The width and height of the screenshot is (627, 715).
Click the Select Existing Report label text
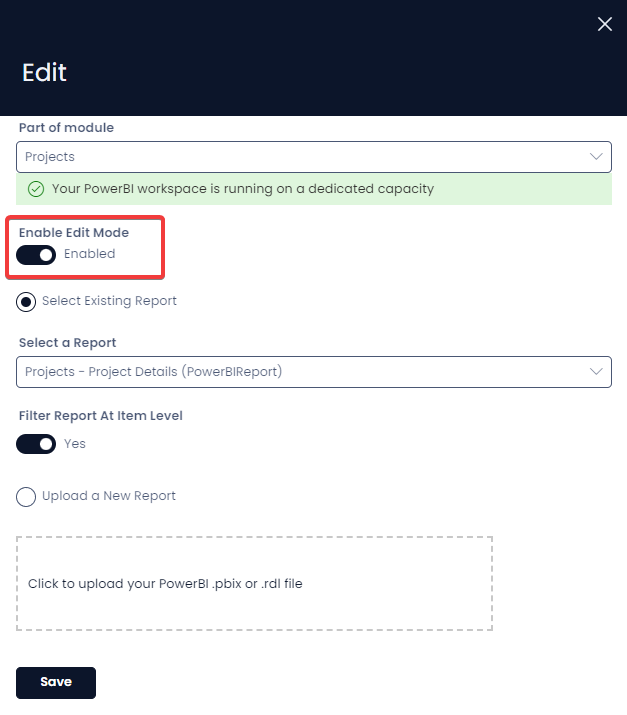[109, 301]
